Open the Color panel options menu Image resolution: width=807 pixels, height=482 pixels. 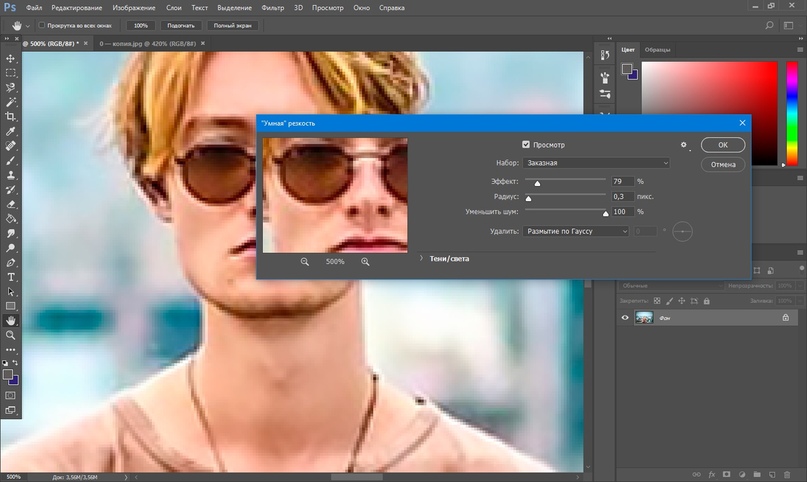(x=800, y=50)
